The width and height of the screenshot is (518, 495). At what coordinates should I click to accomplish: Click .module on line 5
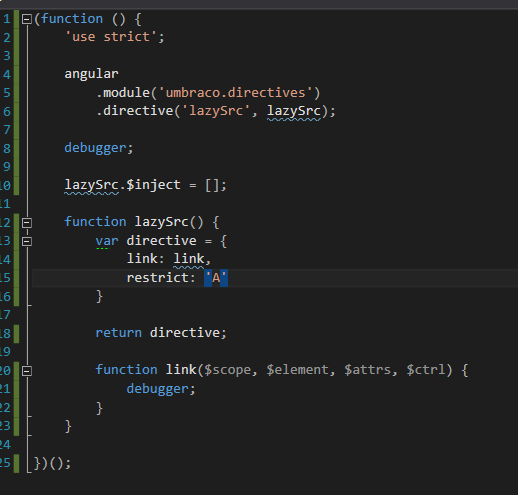click(x=123, y=93)
